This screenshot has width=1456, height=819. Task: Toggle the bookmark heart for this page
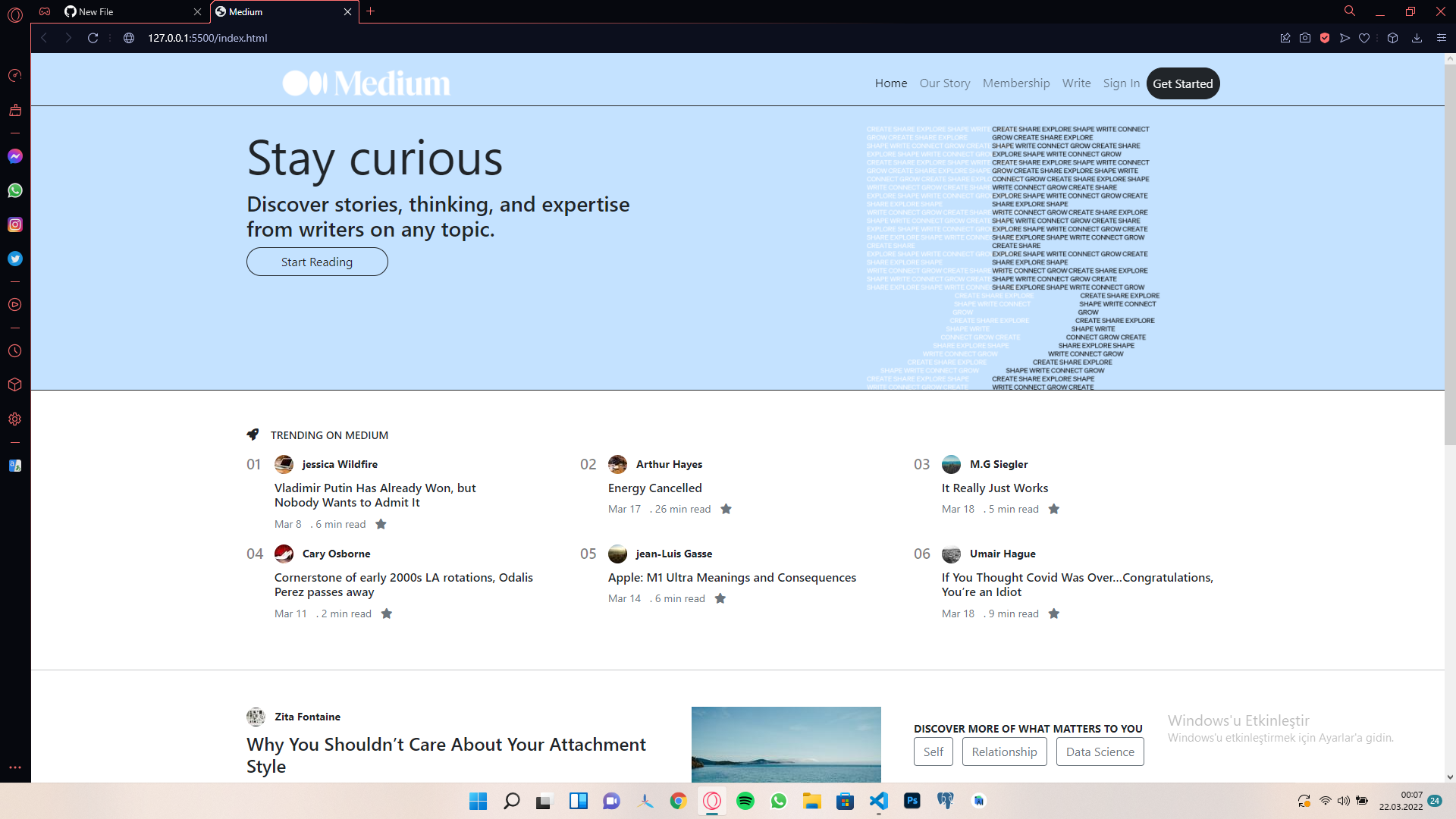coord(1364,38)
